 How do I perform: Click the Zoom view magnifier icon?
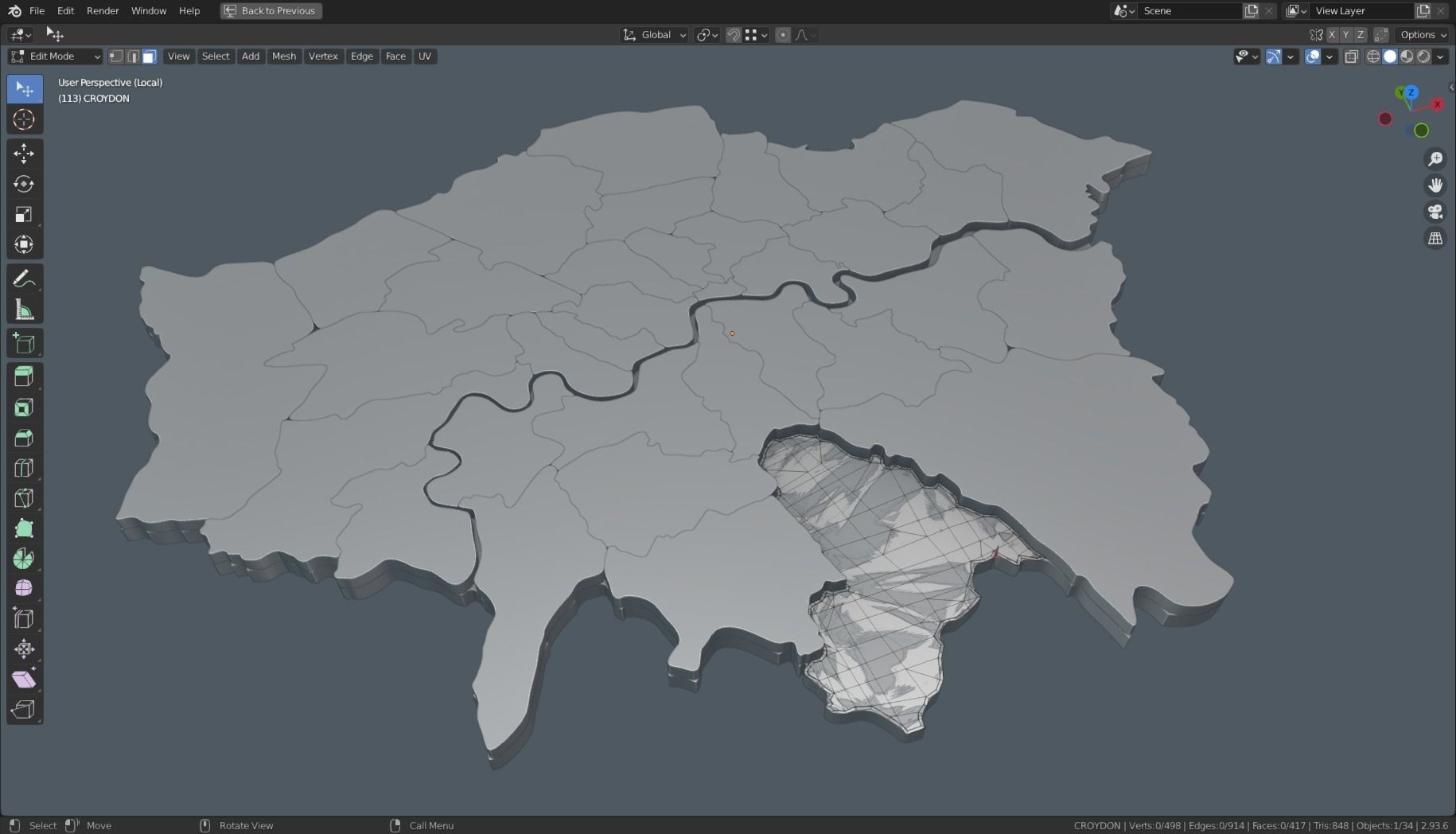coord(1435,159)
